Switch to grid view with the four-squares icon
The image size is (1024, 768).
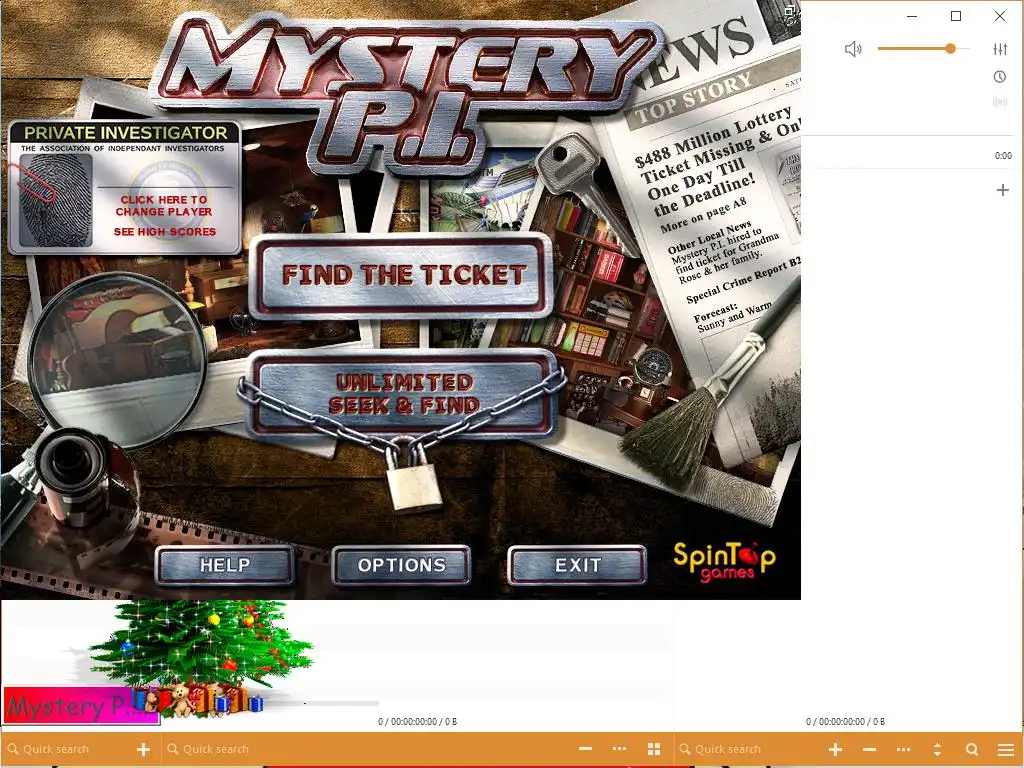[x=654, y=749]
